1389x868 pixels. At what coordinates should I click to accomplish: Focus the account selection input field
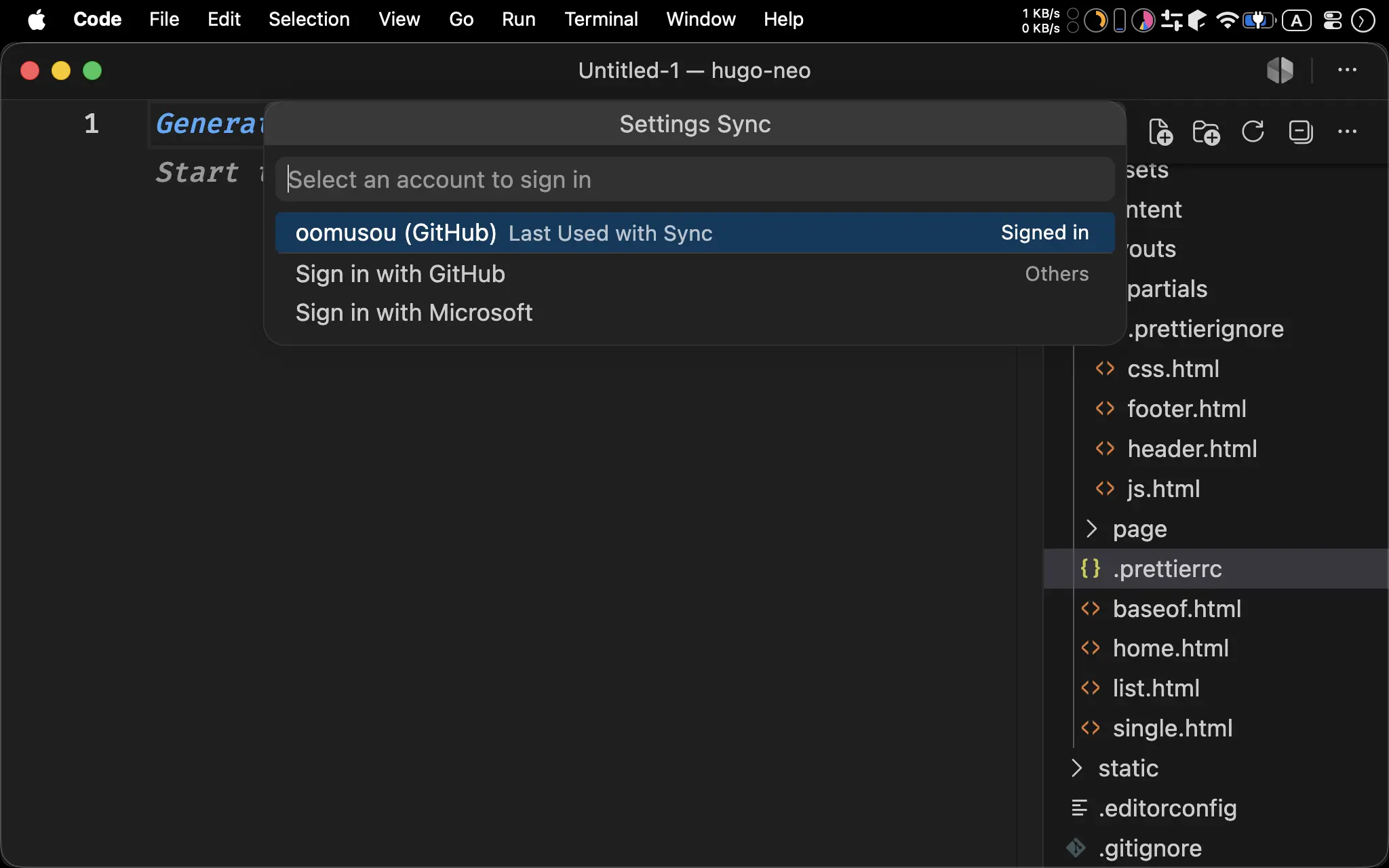coord(694,180)
